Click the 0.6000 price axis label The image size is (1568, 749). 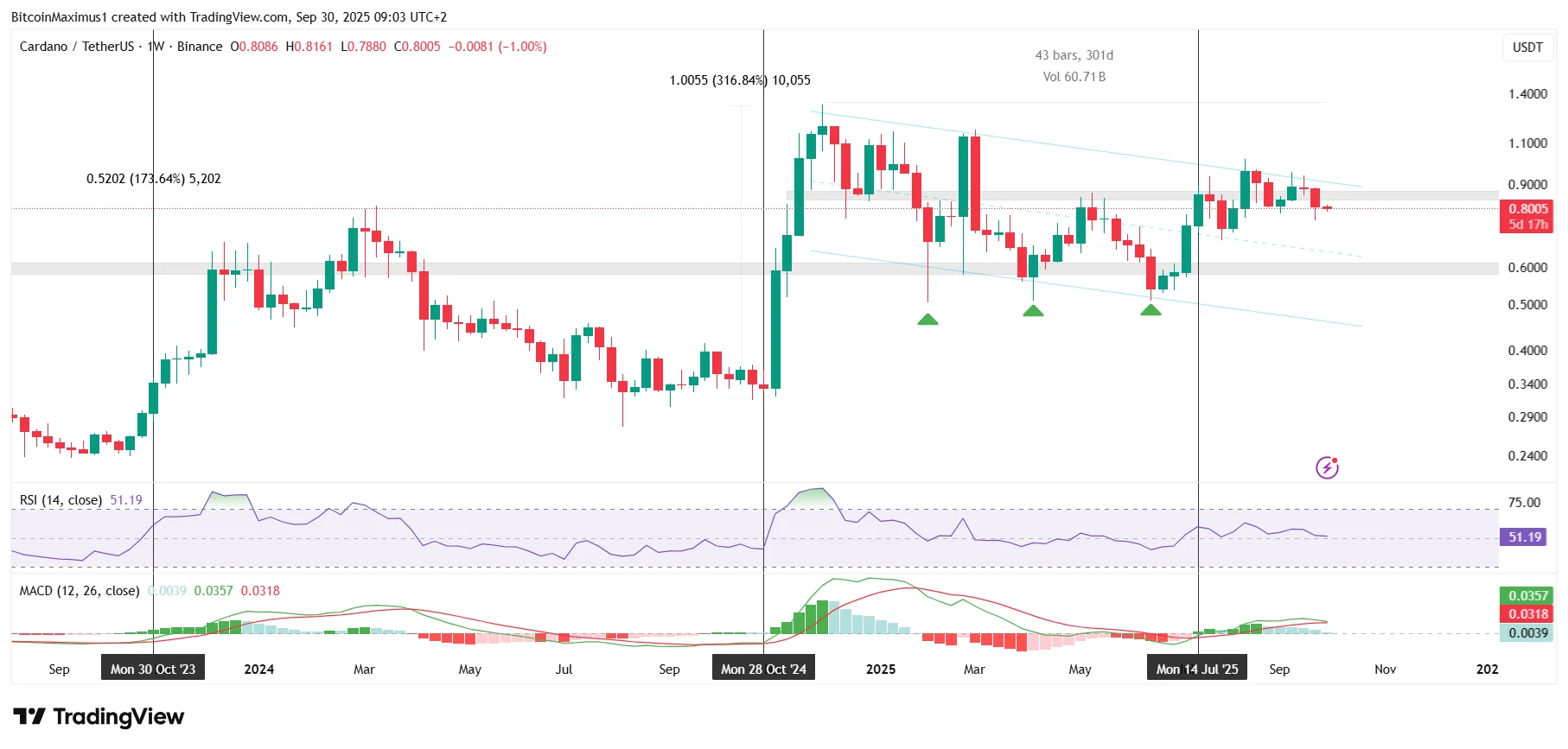pos(1527,268)
